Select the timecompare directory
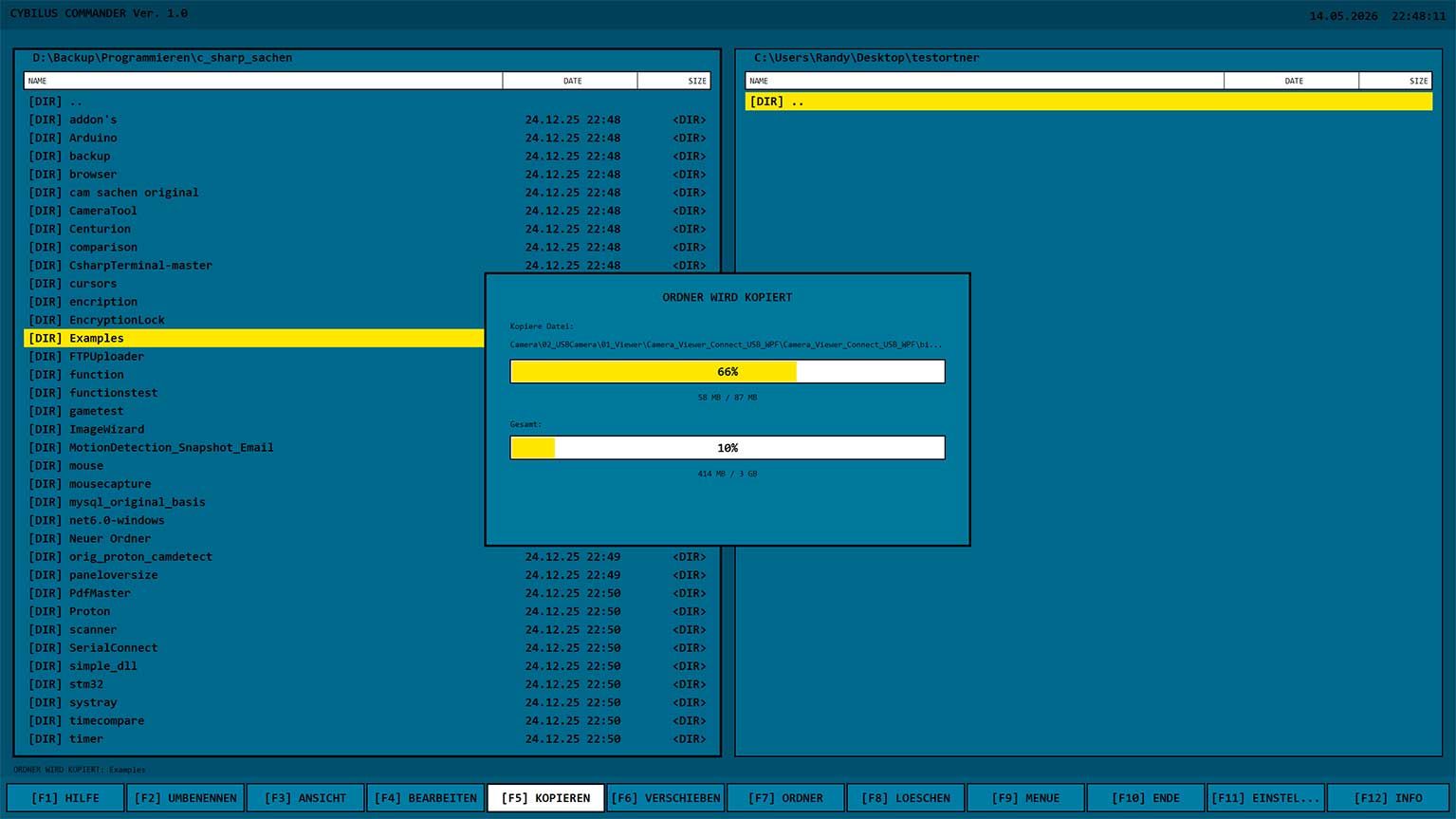 367,721
